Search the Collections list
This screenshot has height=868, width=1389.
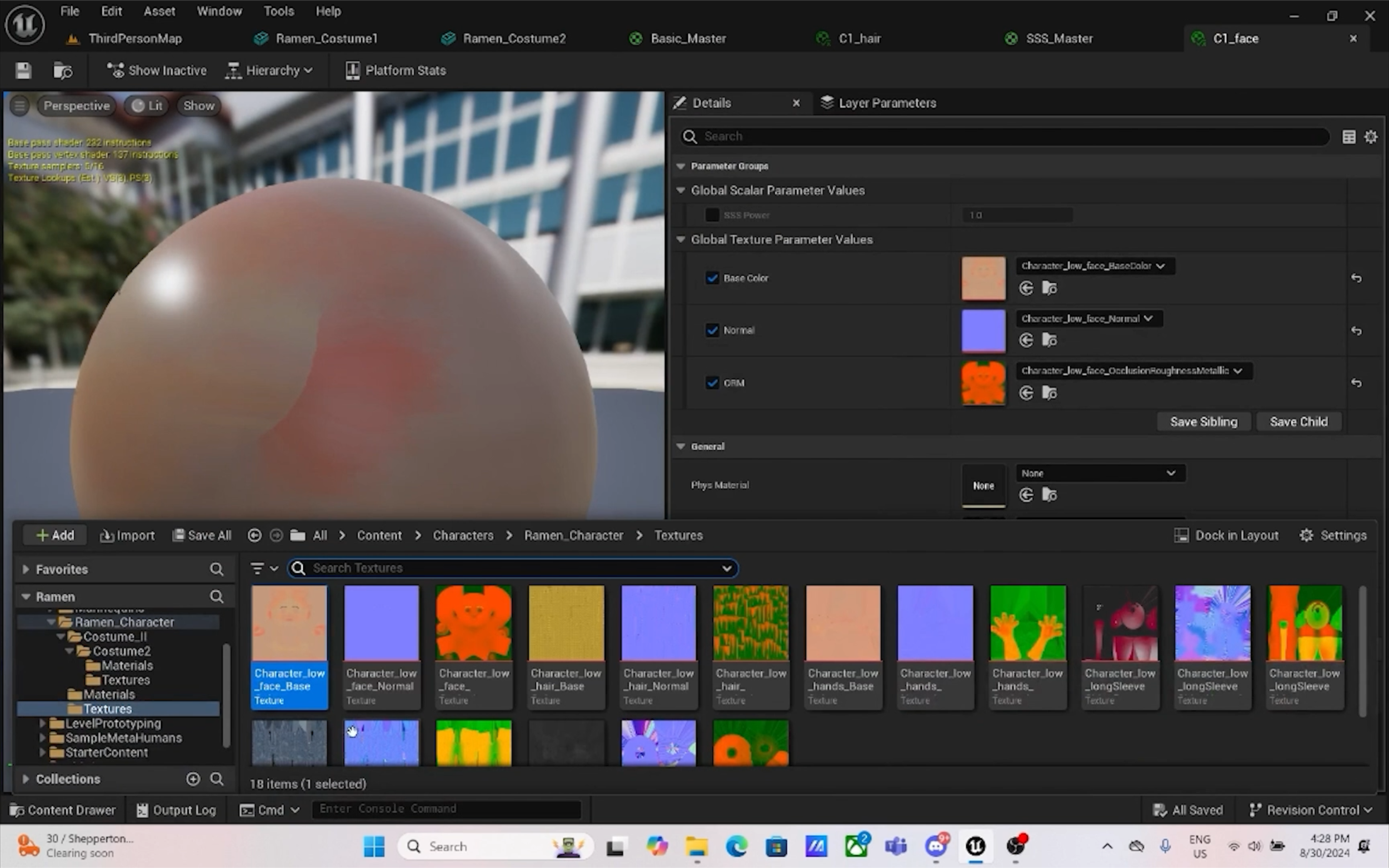tap(217, 779)
